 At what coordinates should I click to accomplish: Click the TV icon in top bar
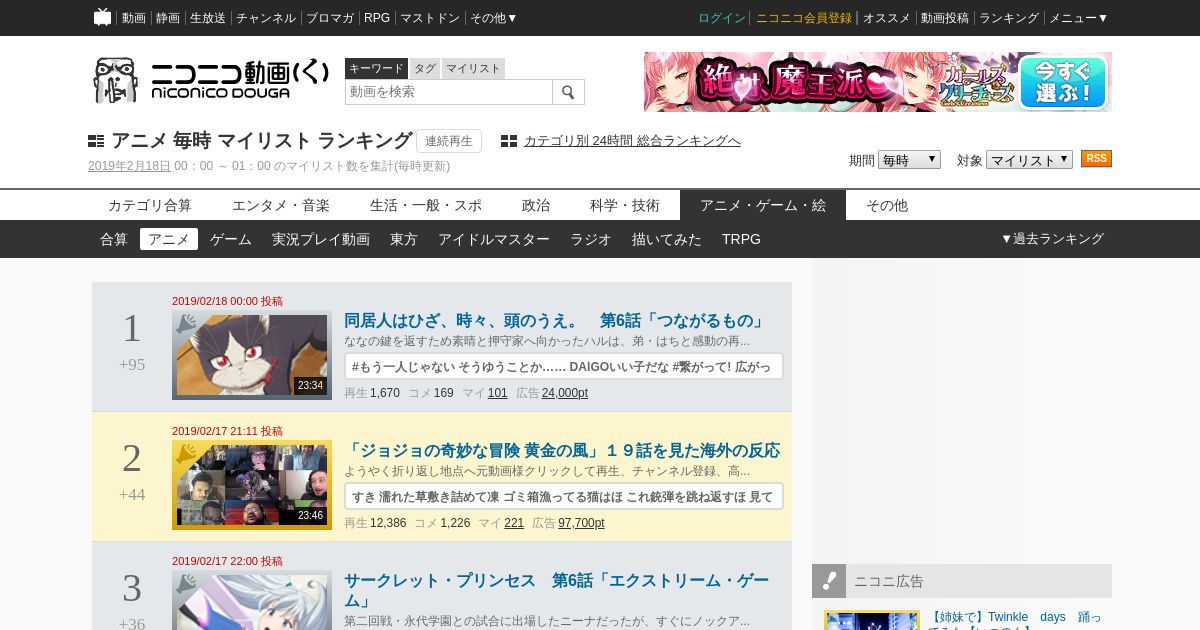[102, 17]
